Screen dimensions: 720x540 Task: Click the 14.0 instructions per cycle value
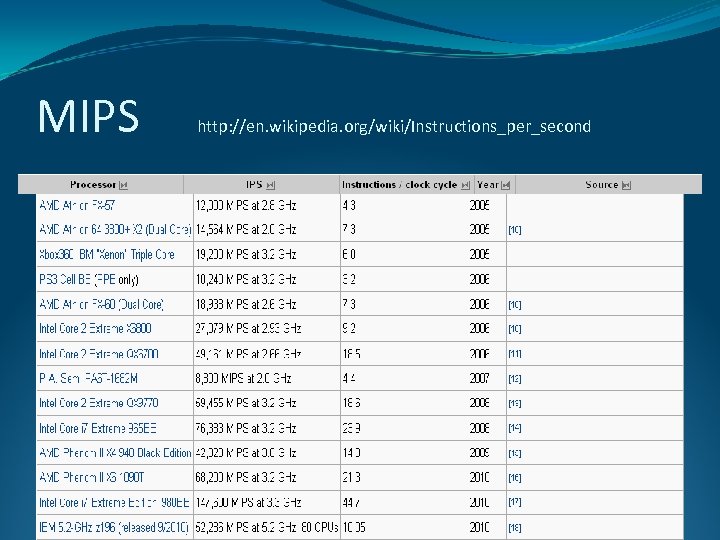(351, 453)
